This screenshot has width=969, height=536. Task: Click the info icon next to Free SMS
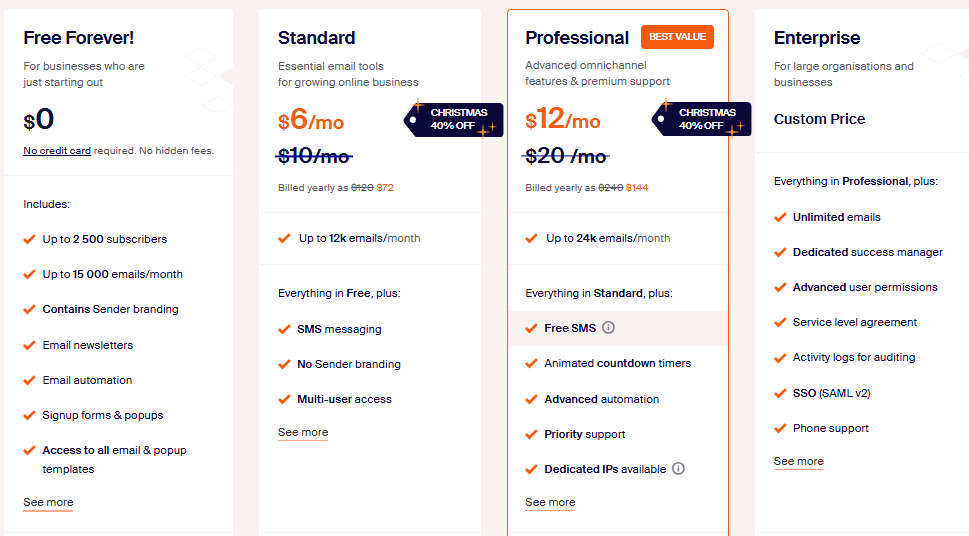coord(608,328)
